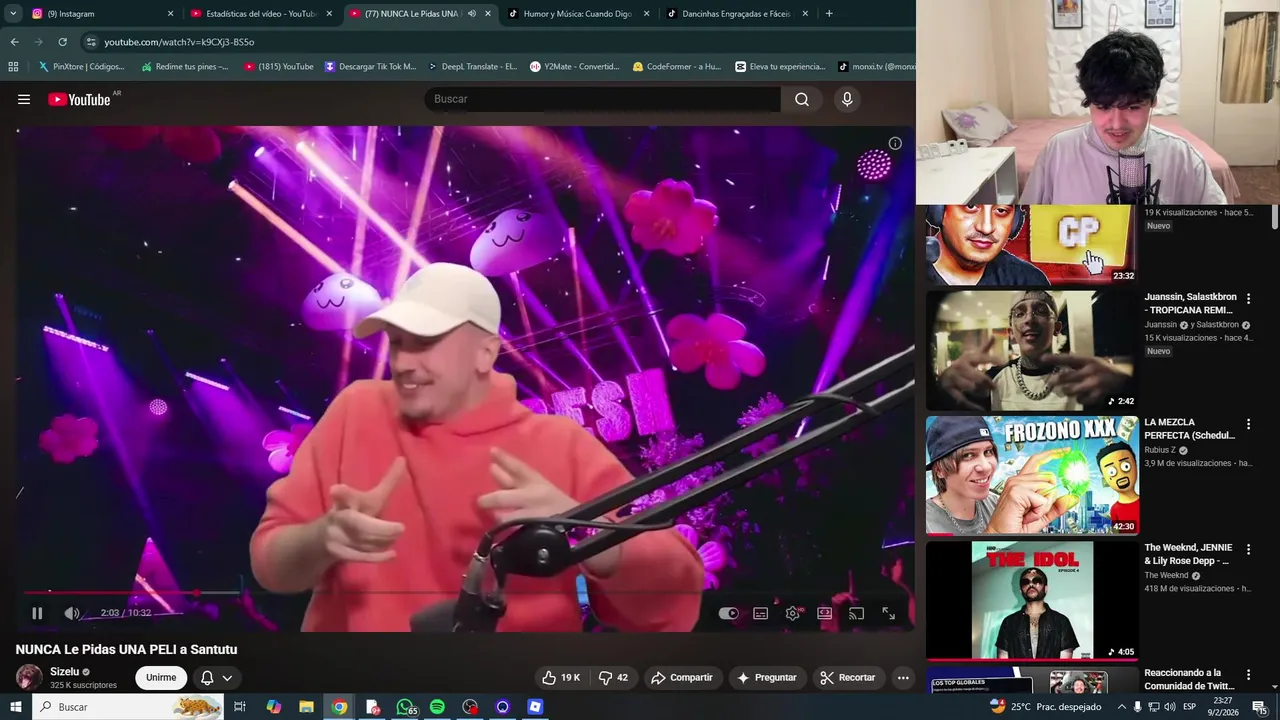Screen dimensions: 1280x720
Task: Open the video info card icon
Action: tap(895, 143)
